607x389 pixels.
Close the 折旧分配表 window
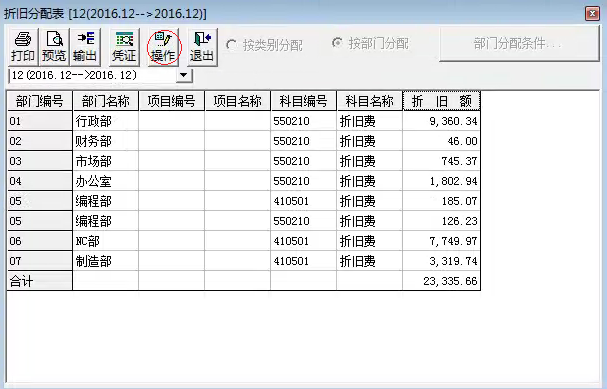click(592, 14)
